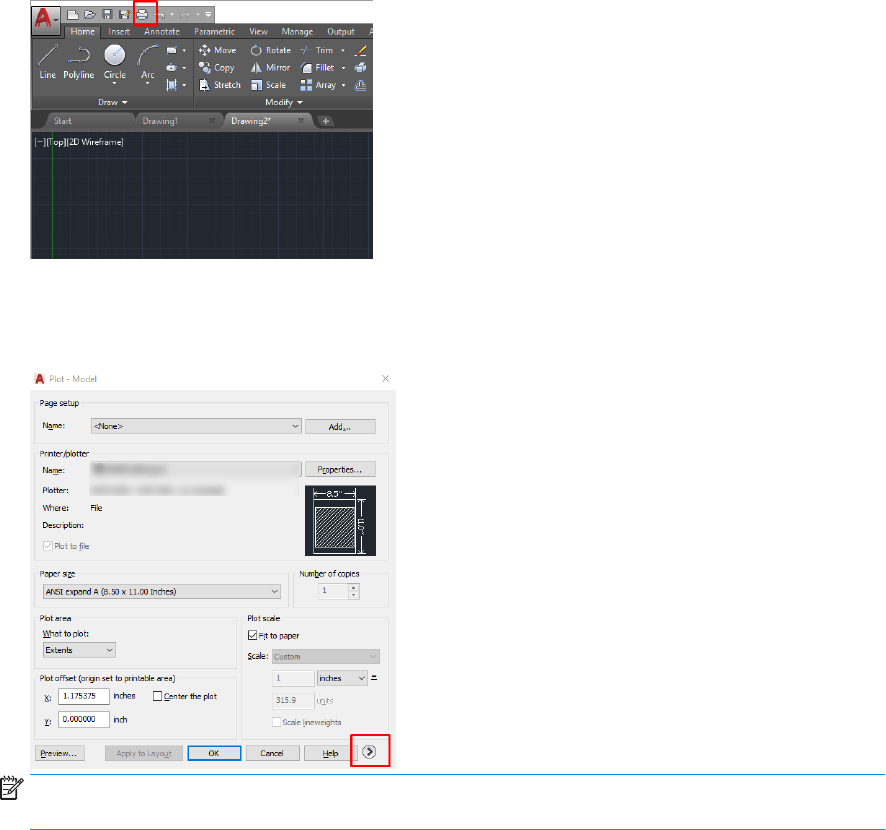Switch to the Output ribbon tab

[341, 32]
